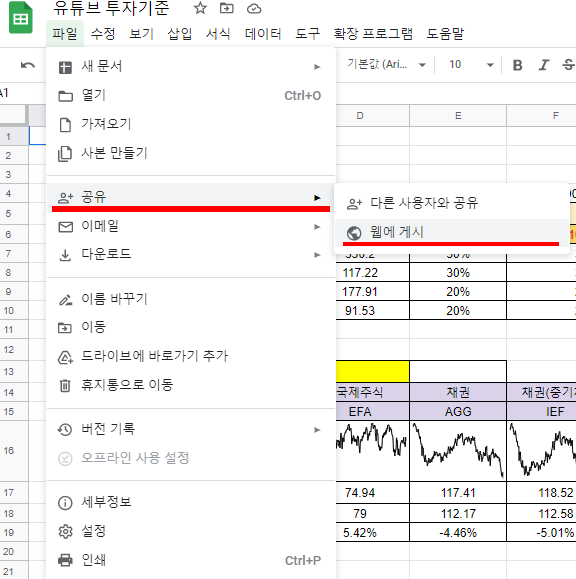Screen dimensions: 576x579
Task: Select the 이메일 menu entry
Action: [191, 226]
